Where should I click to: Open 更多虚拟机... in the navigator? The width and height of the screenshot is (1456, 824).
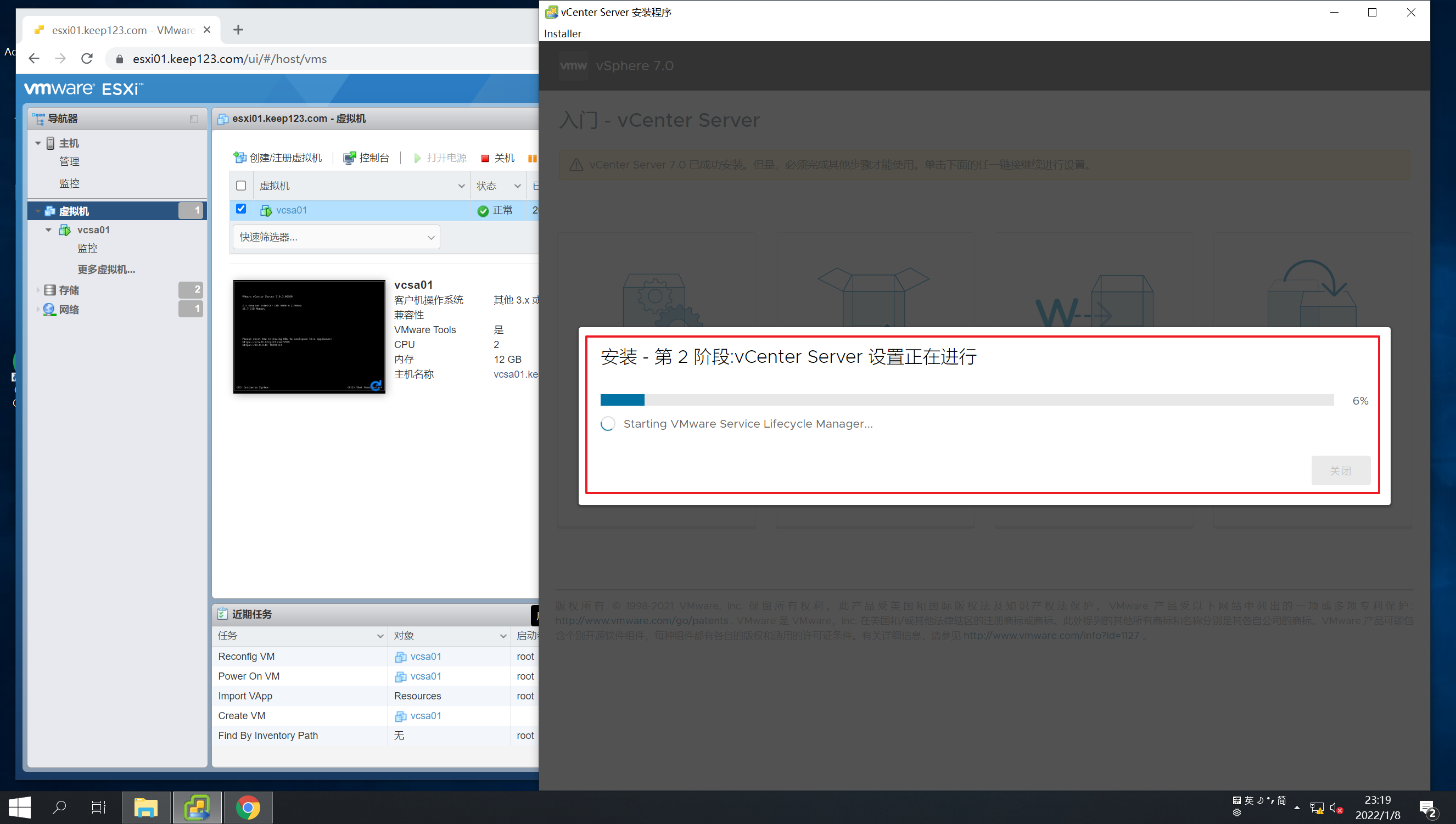[107, 270]
